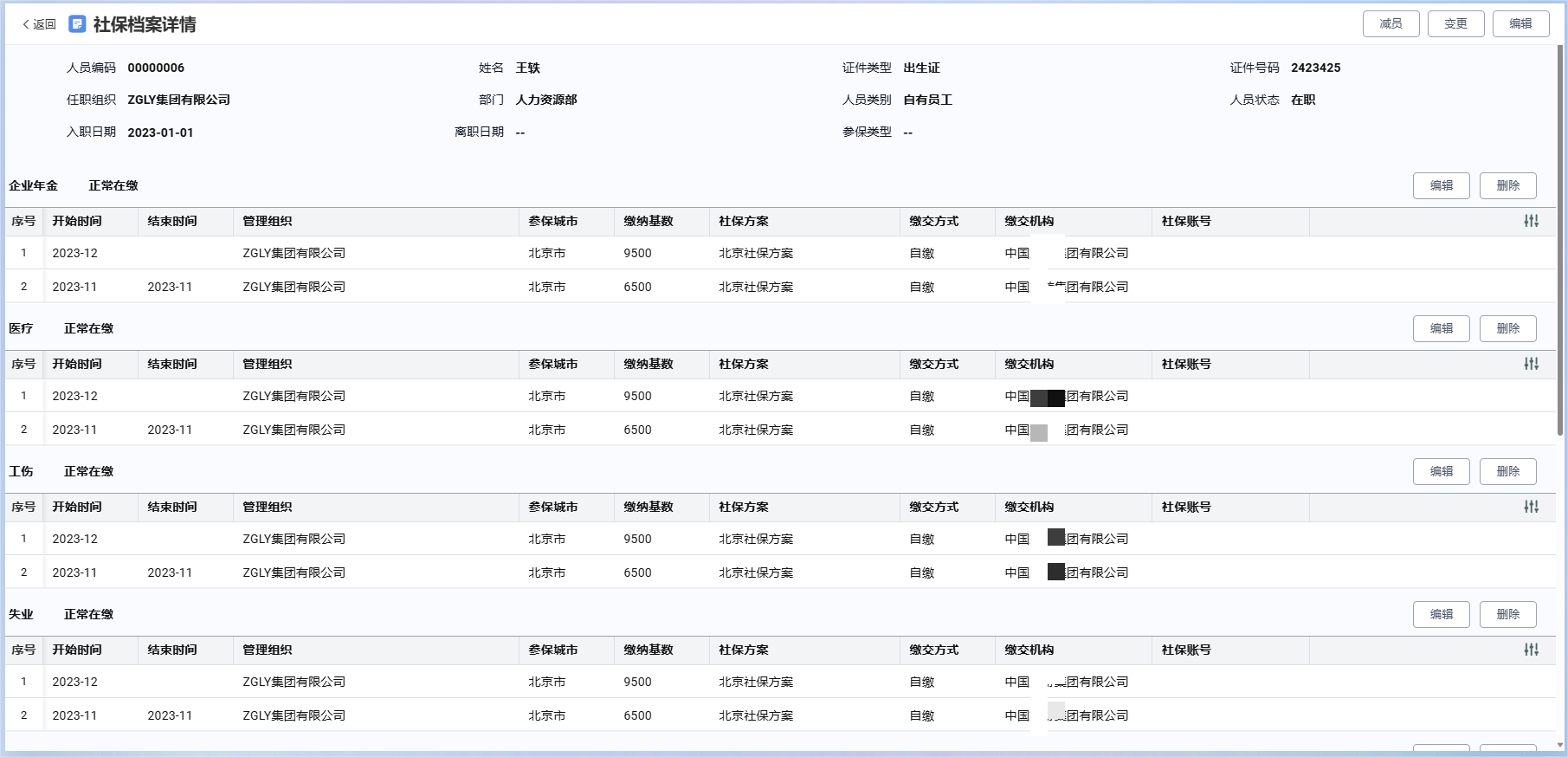This screenshot has width=1568, height=757.
Task: Go back using the 返回 arrow
Action: pyautogui.click(x=39, y=24)
